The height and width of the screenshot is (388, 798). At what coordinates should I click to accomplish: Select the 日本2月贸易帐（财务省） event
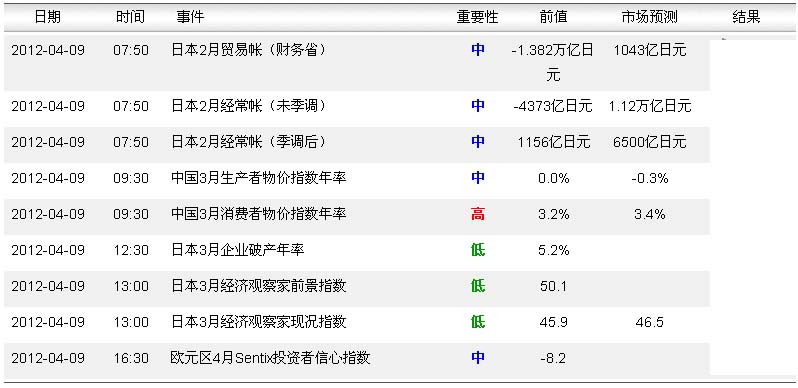249,50
